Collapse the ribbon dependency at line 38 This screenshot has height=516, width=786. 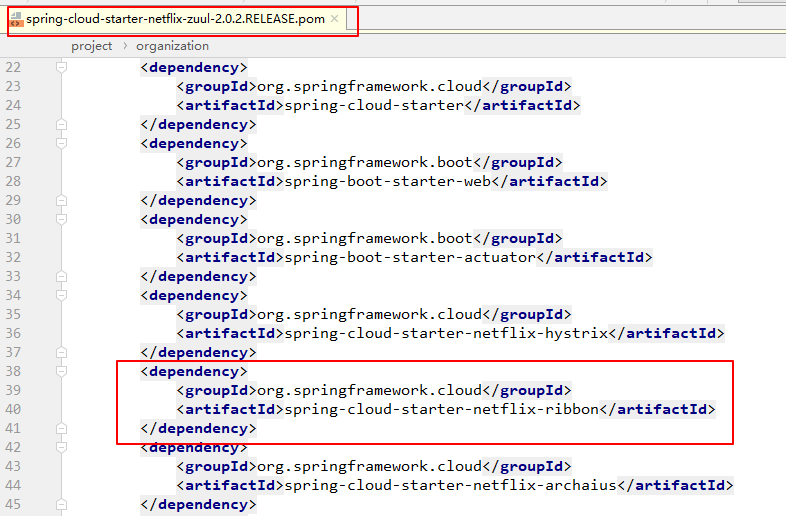pos(61,372)
